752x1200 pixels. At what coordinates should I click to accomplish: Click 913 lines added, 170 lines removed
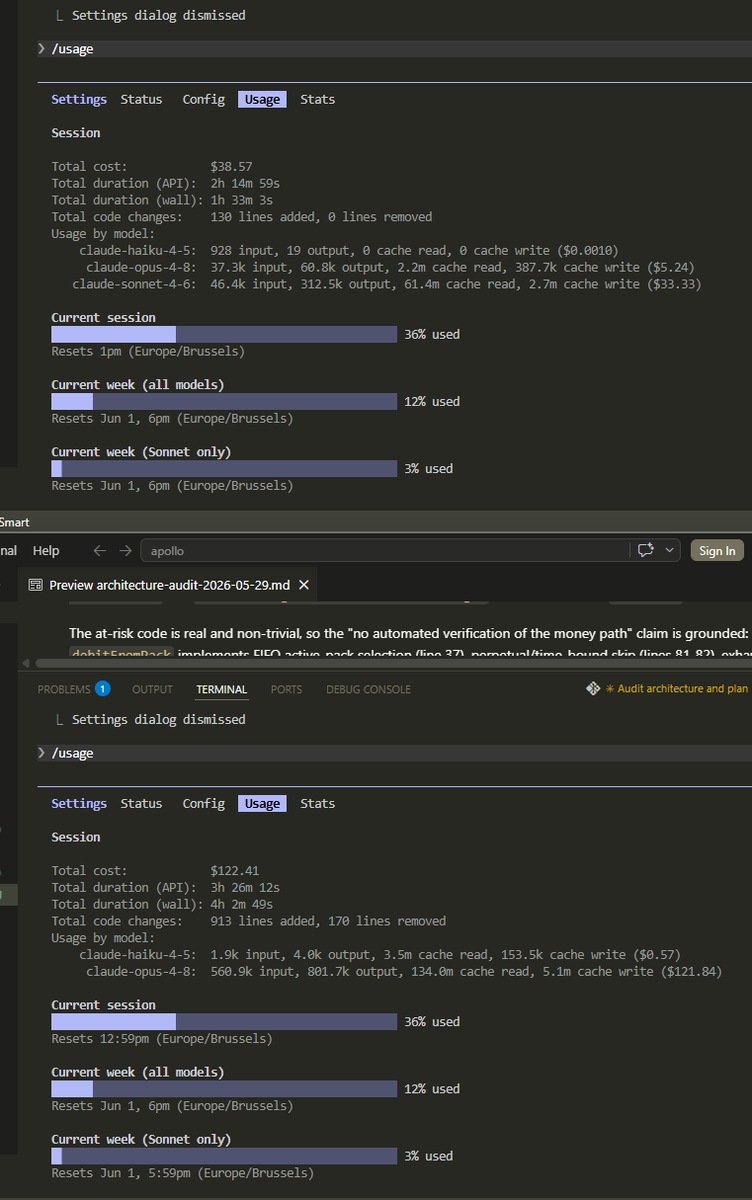pyautogui.click(x=328, y=921)
